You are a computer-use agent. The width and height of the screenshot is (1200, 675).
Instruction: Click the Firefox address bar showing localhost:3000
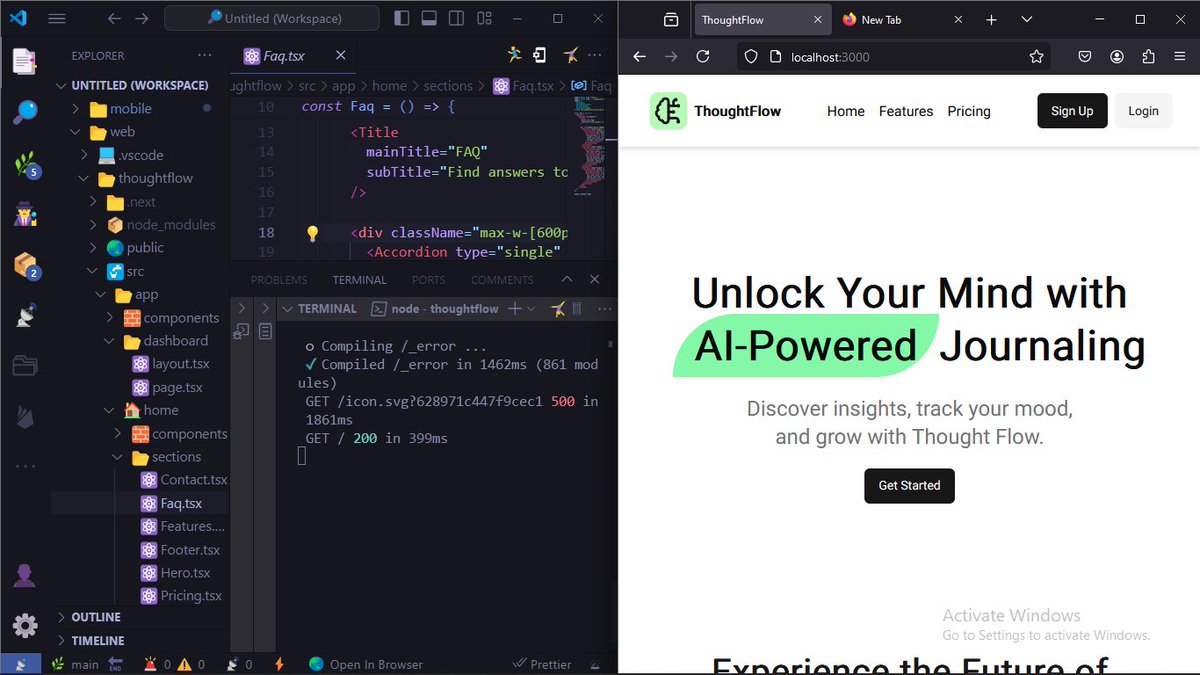(893, 57)
